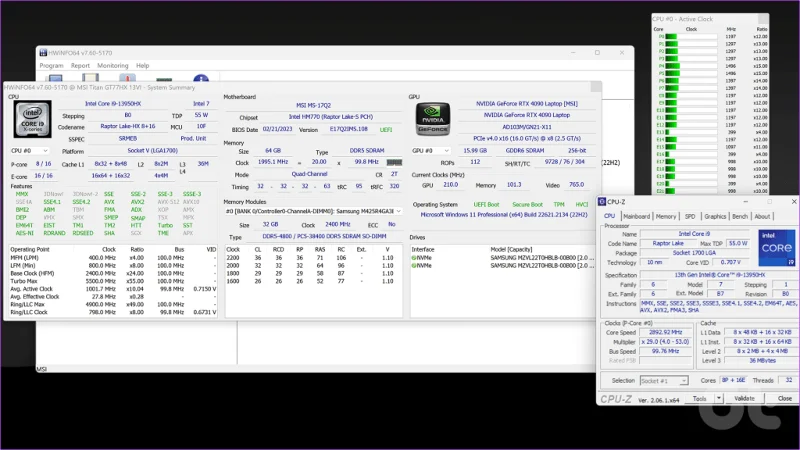Switch to the CPU tab in CPU-Z
Image resolution: width=800 pixels, height=450 pixels.
tap(609, 216)
